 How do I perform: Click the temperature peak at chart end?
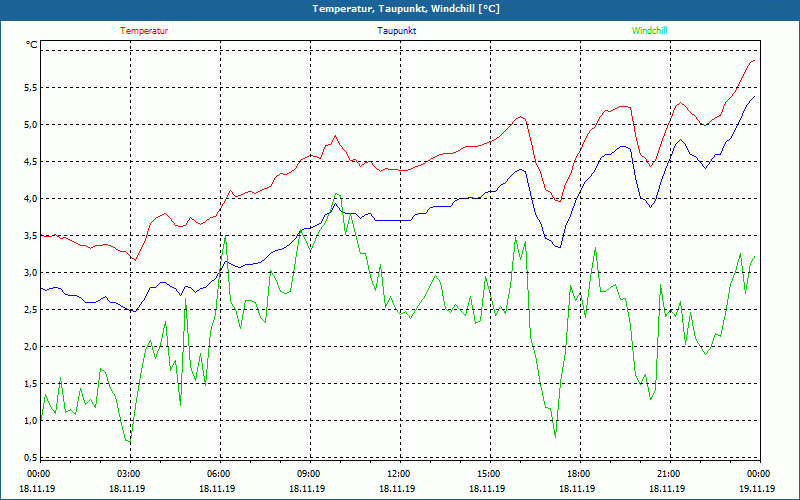pos(754,61)
